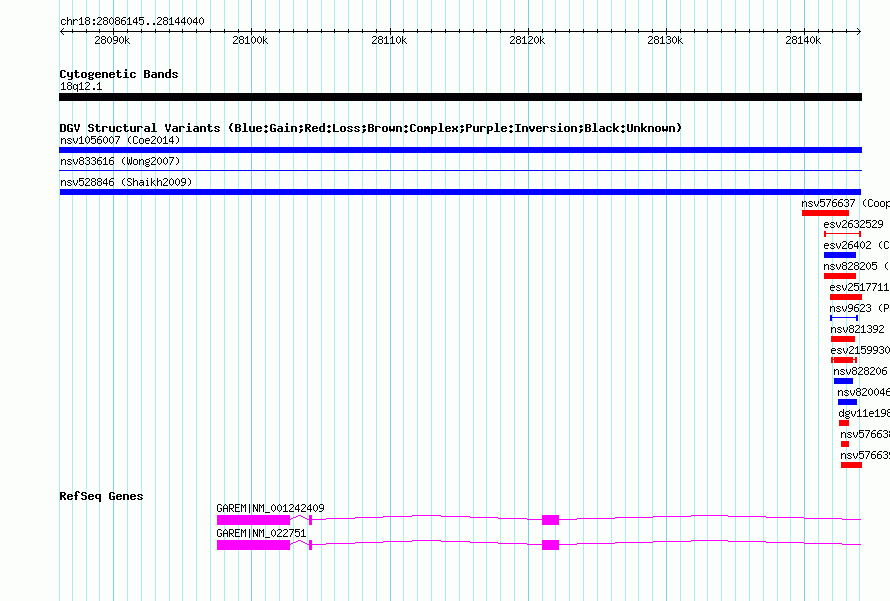890x601 pixels.
Task: Select the 28100k ruler tick label
Action: [x=250, y=40]
